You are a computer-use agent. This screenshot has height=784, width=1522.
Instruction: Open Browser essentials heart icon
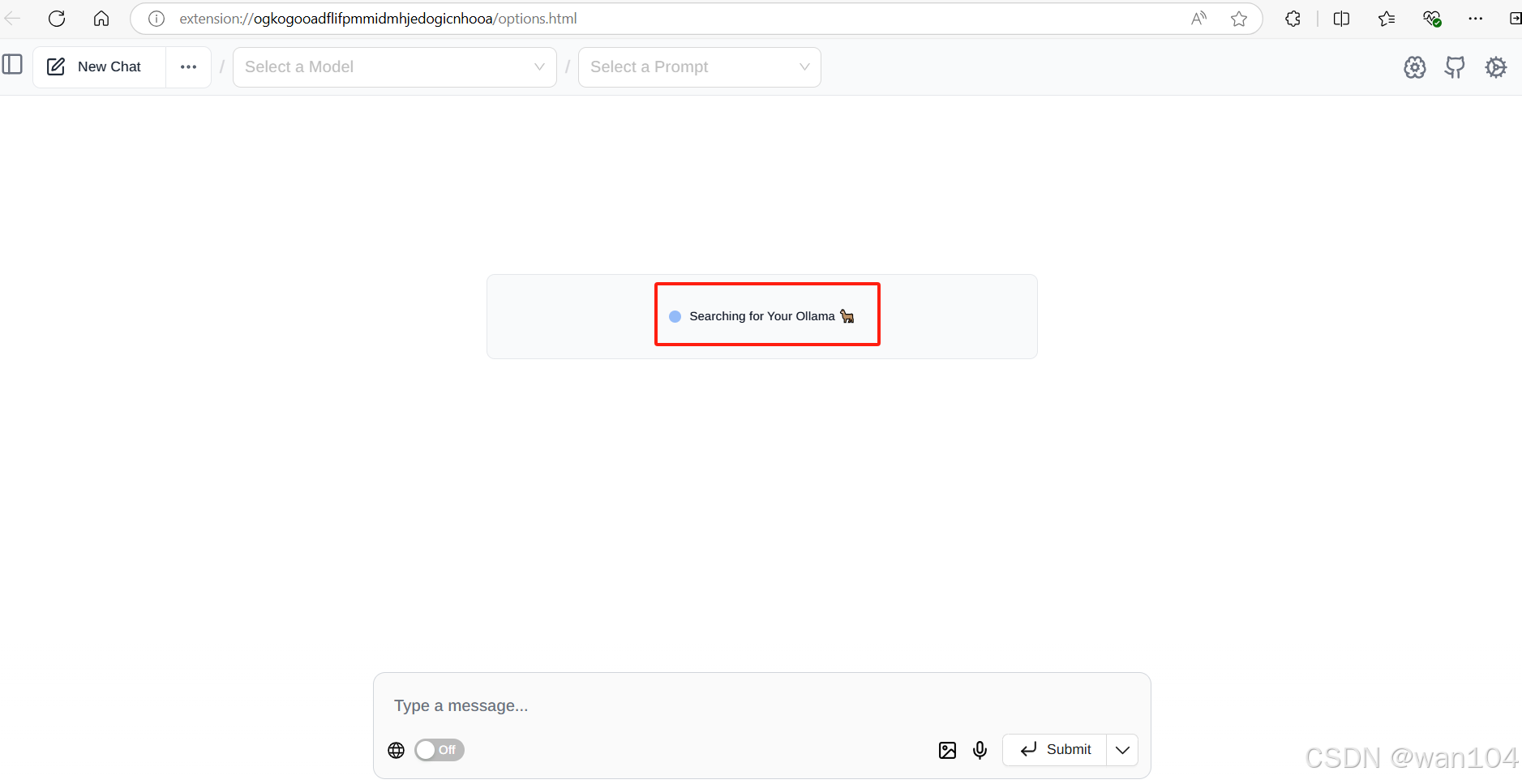tap(1432, 19)
